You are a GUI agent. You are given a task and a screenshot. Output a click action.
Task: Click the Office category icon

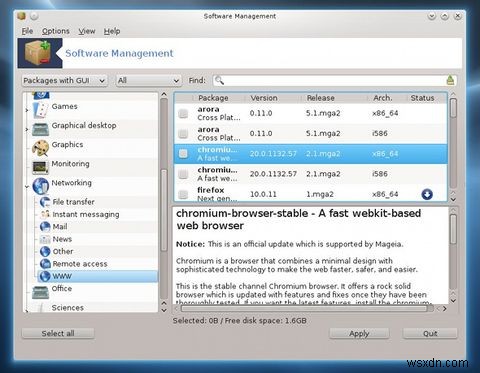pyautogui.click(x=40, y=292)
